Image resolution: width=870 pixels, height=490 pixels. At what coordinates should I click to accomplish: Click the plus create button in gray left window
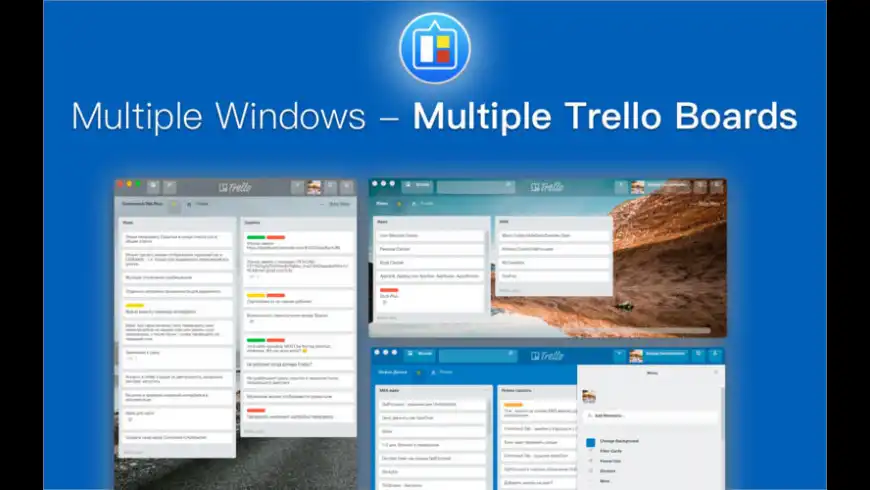[x=297, y=188]
